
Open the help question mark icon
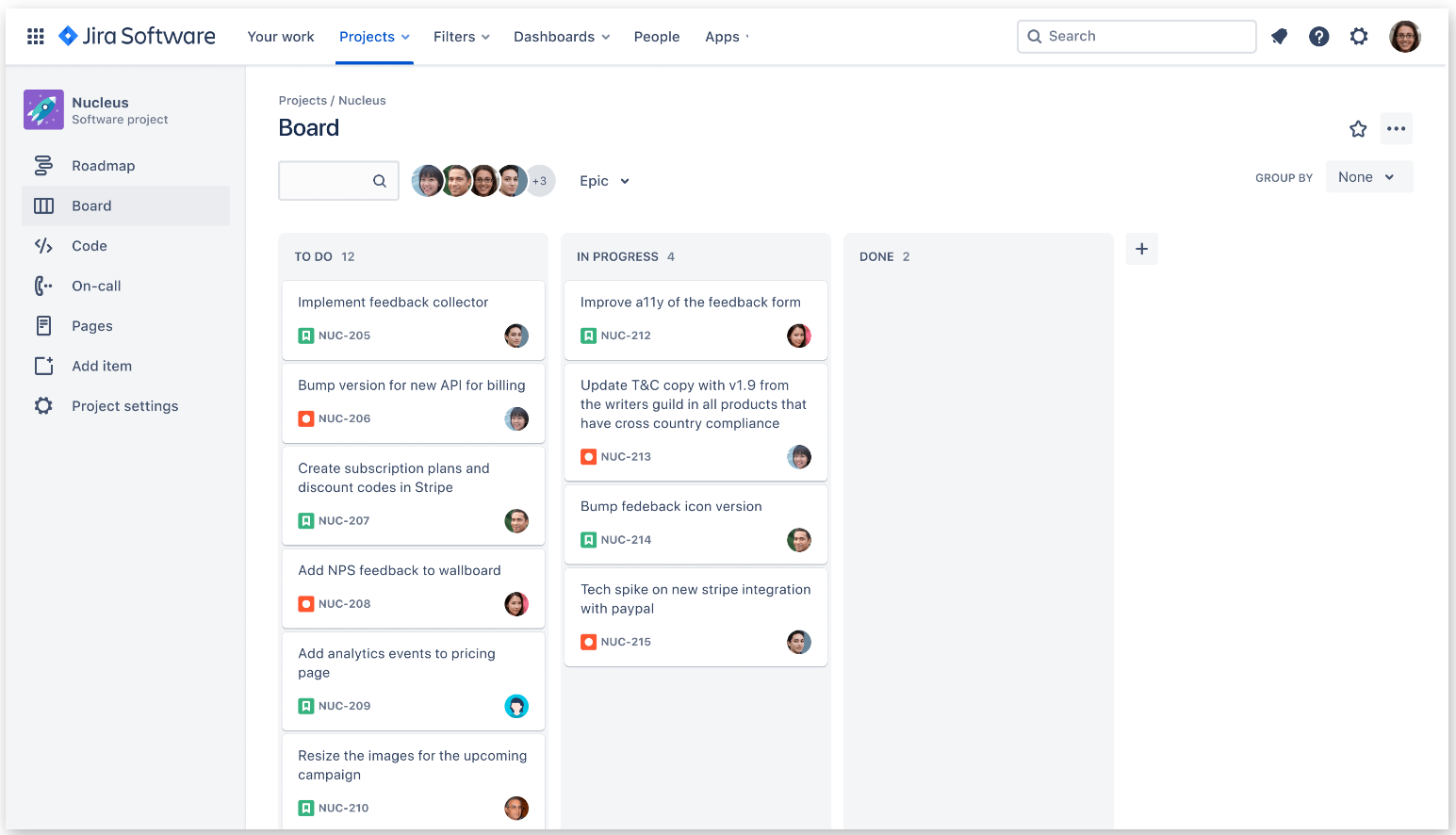coord(1318,37)
